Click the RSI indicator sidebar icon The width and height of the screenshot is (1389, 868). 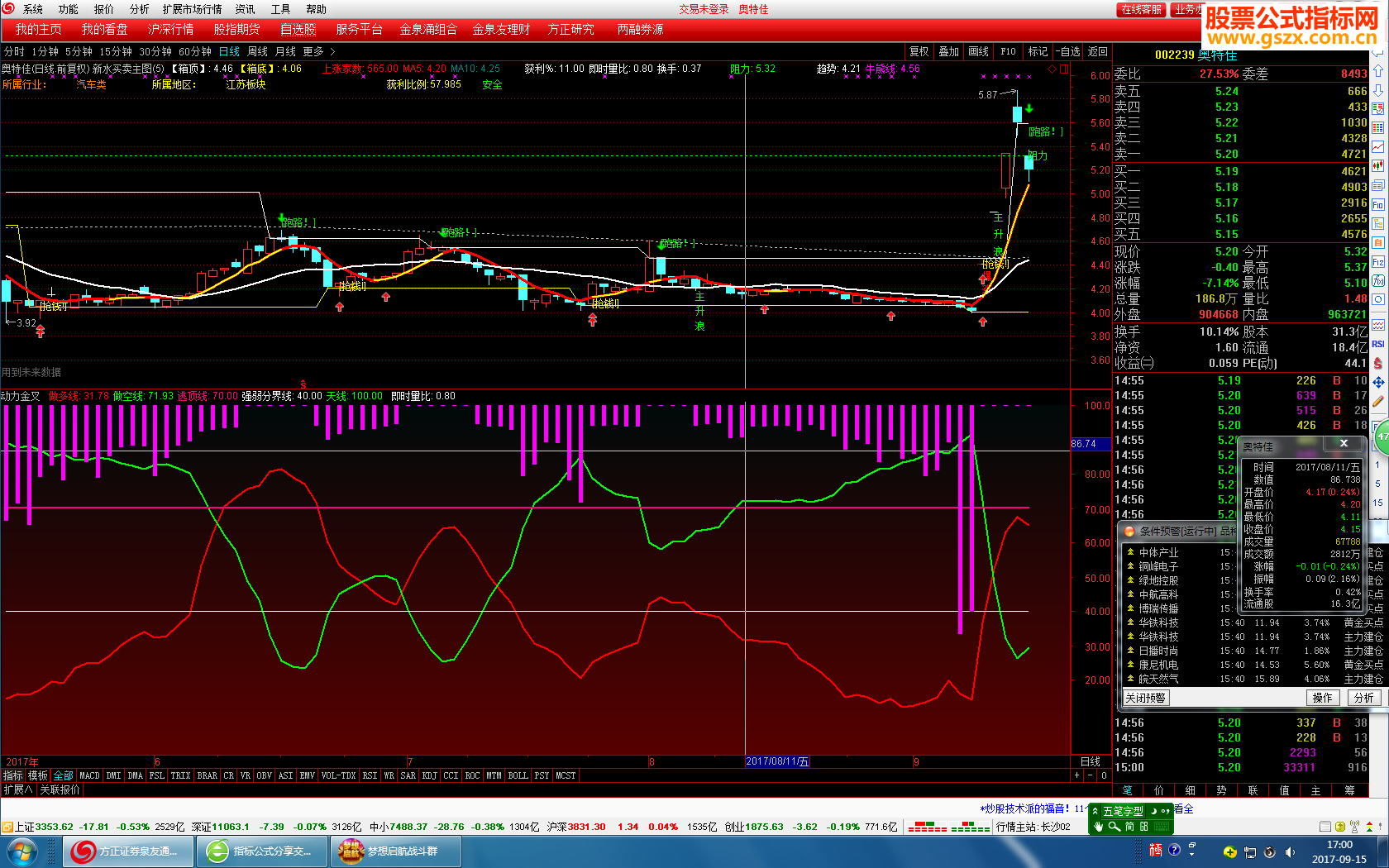click(1378, 344)
